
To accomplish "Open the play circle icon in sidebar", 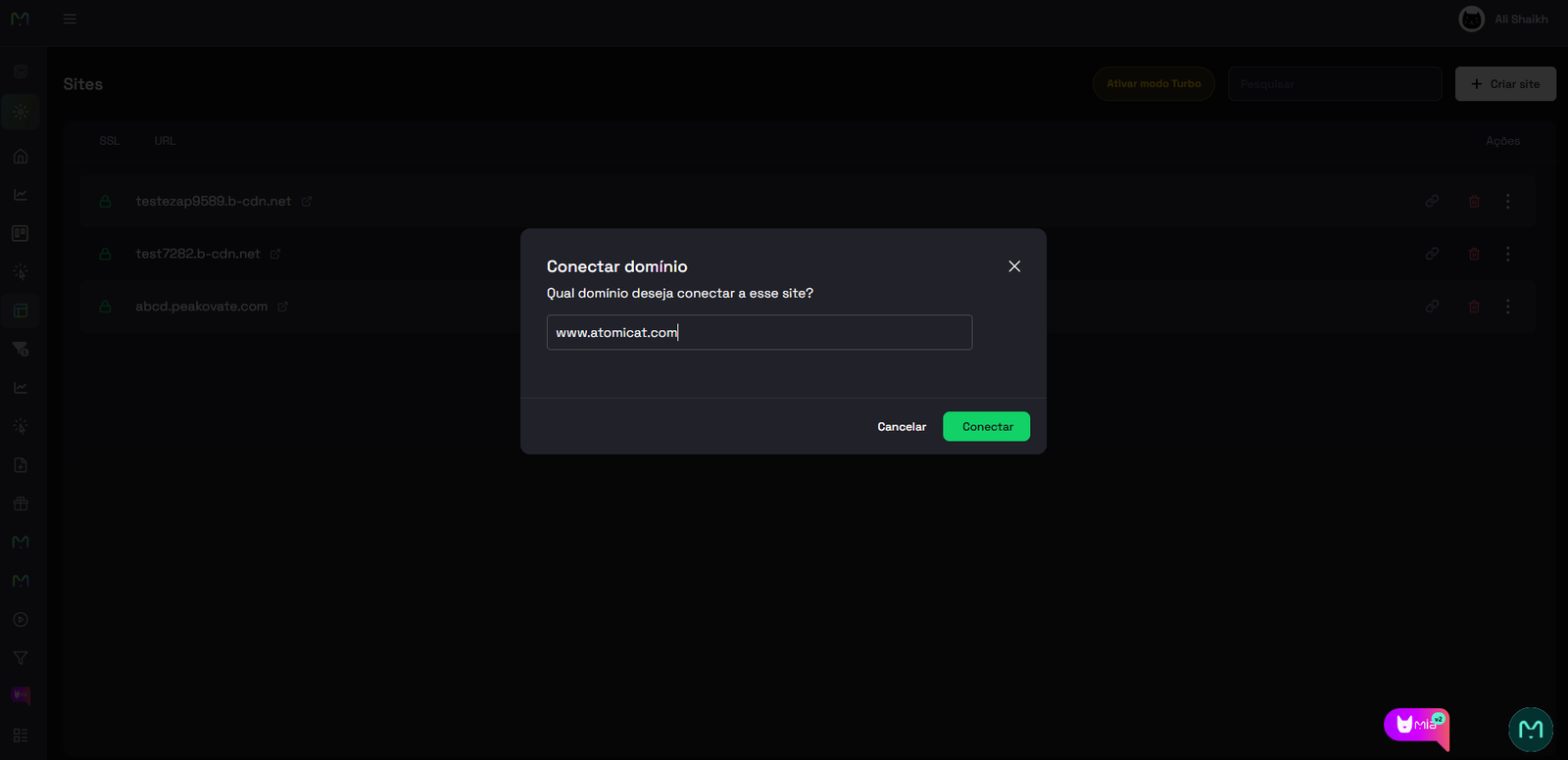I will tap(21, 620).
